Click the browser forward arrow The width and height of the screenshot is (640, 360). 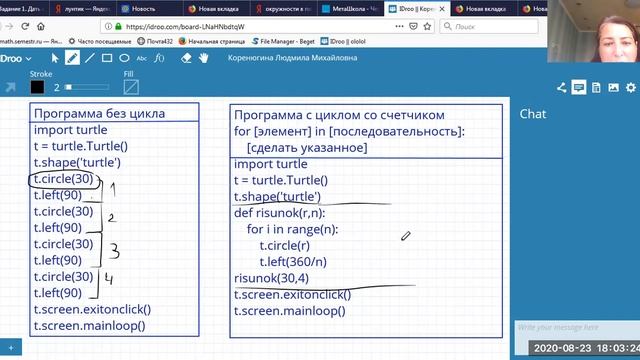[x=9, y=27]
